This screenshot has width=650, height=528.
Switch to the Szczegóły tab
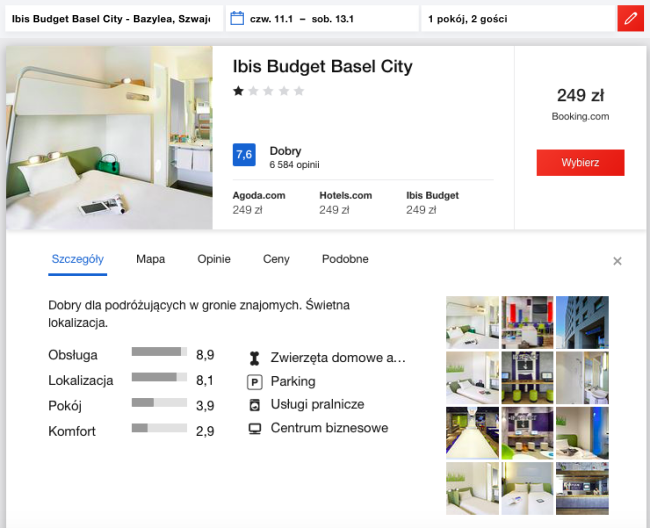[x=78, y=259]
